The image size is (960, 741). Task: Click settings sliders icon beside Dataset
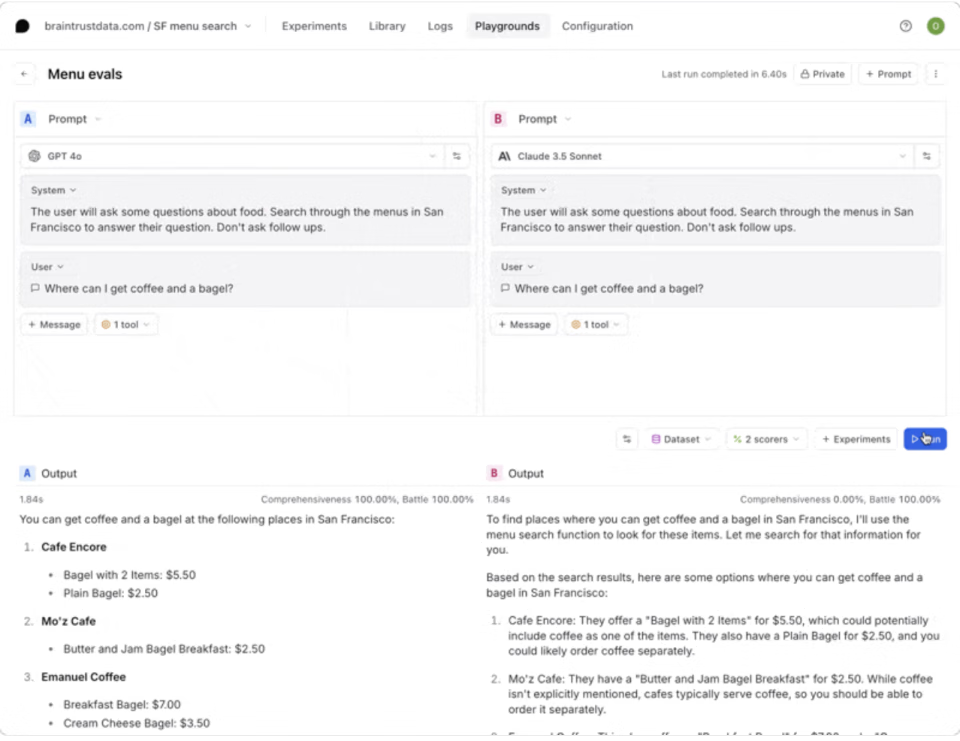(x=627, y=439)
